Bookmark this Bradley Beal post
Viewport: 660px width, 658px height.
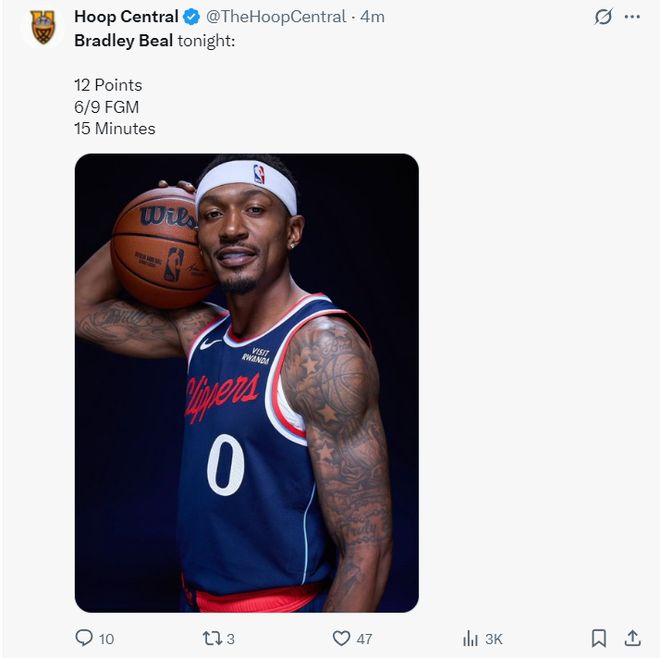[x=598, y=638]
